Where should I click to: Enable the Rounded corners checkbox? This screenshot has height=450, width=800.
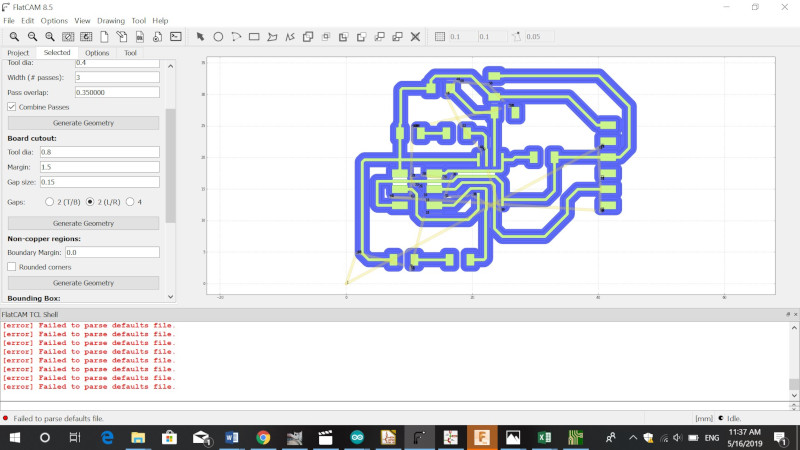click(x=11, y=267)
